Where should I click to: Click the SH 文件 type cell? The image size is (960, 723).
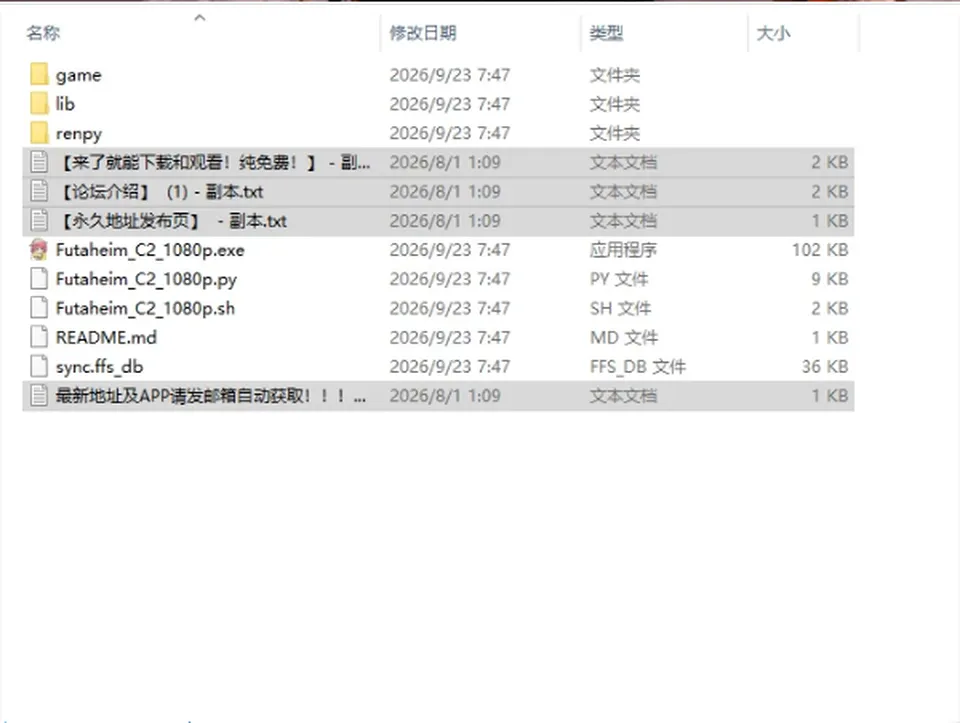pyautogui.click(x=620, y=308)
